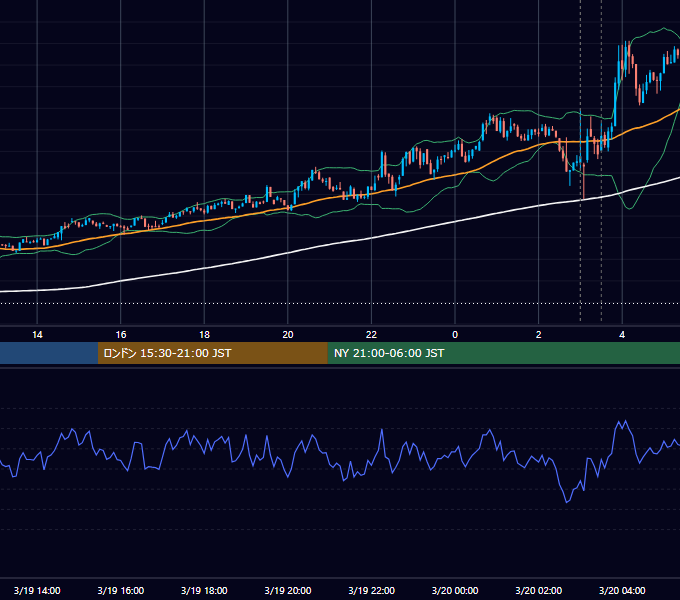Click the hour 14 axis label
The image size is (680, 600).
(37, 335)
